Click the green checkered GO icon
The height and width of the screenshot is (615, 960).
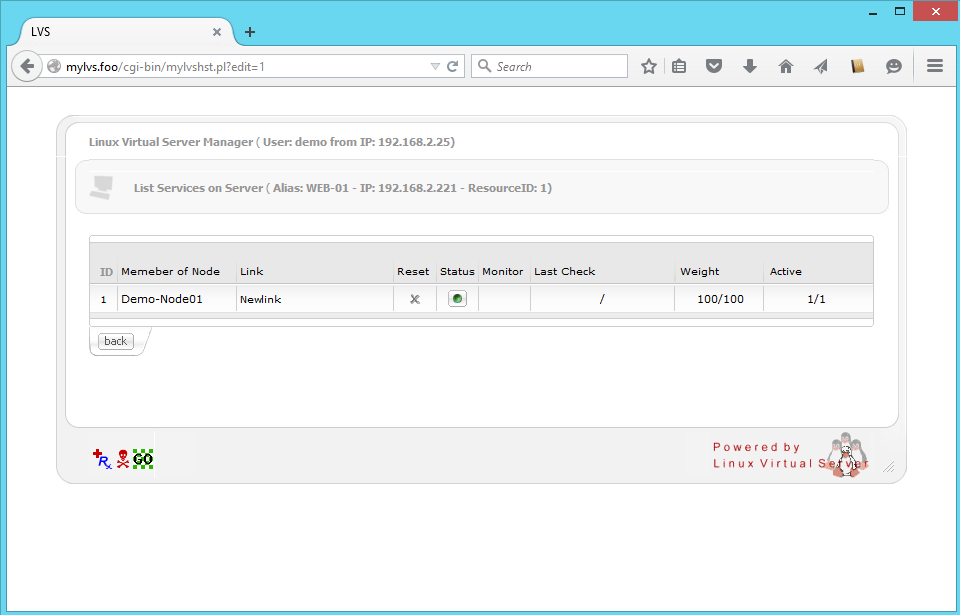click(143, 459)
